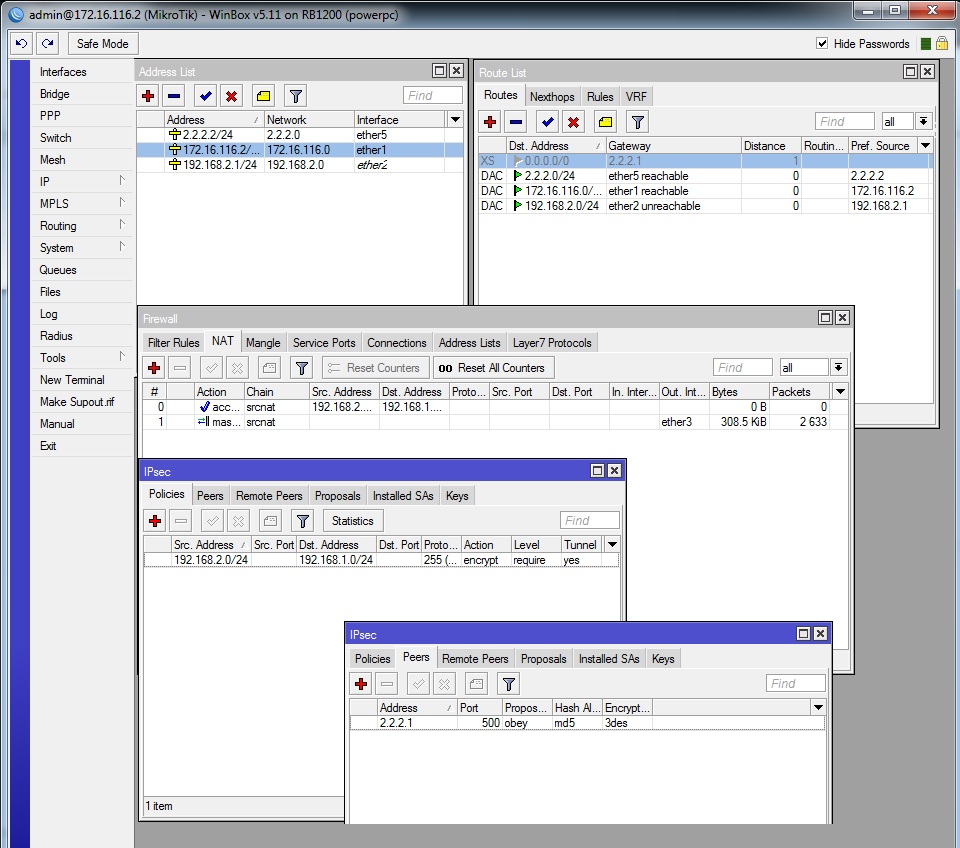Click the comment icon in IPsec Policies toolbar

(x=271, y=521)
